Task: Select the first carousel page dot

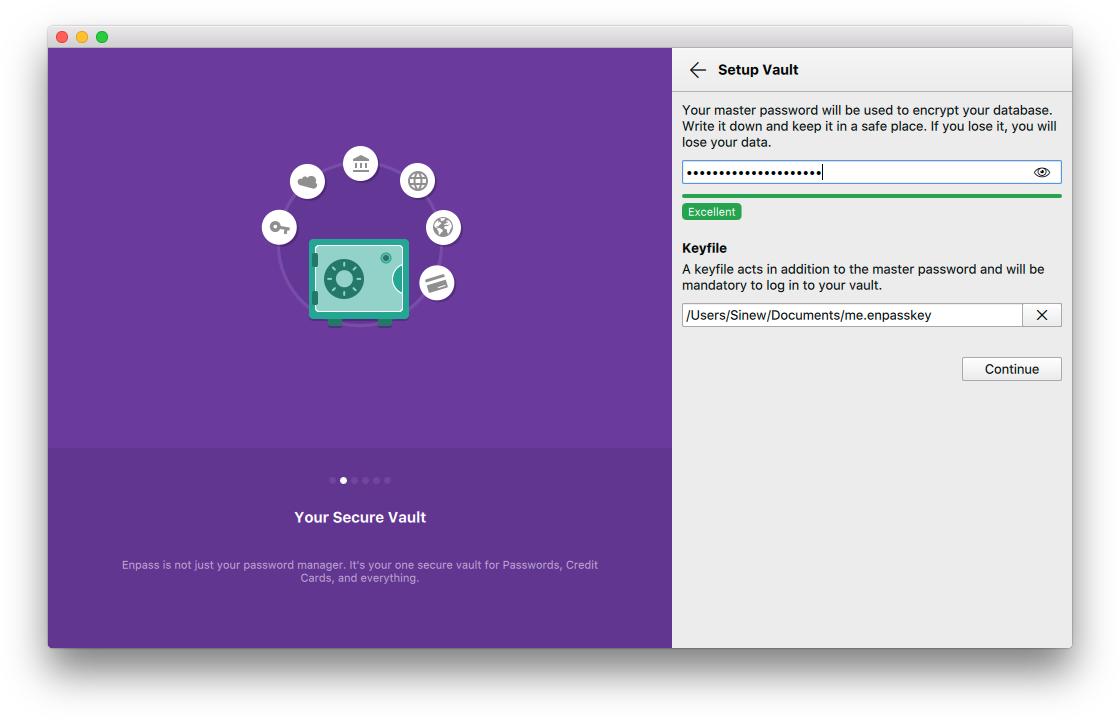Action: click(332, 481)
